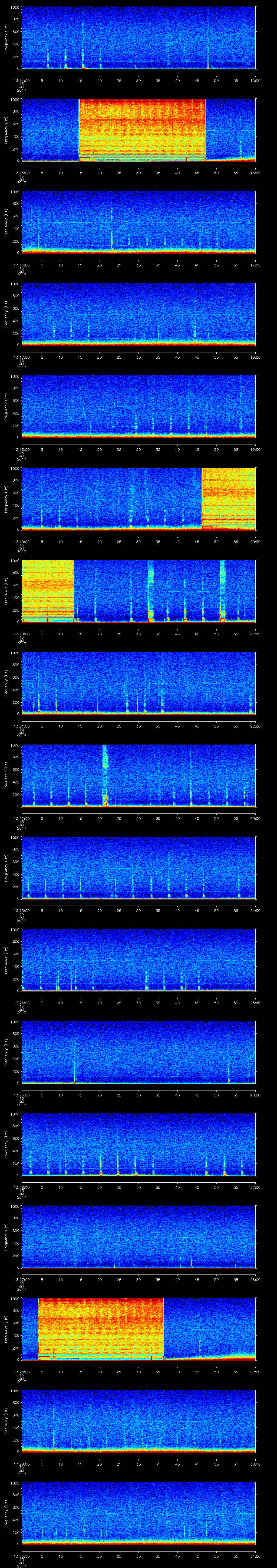Click the Frequency (Hz) label of first spectrogram
This screenshot has height=1568, width=277.
point(6,38)
